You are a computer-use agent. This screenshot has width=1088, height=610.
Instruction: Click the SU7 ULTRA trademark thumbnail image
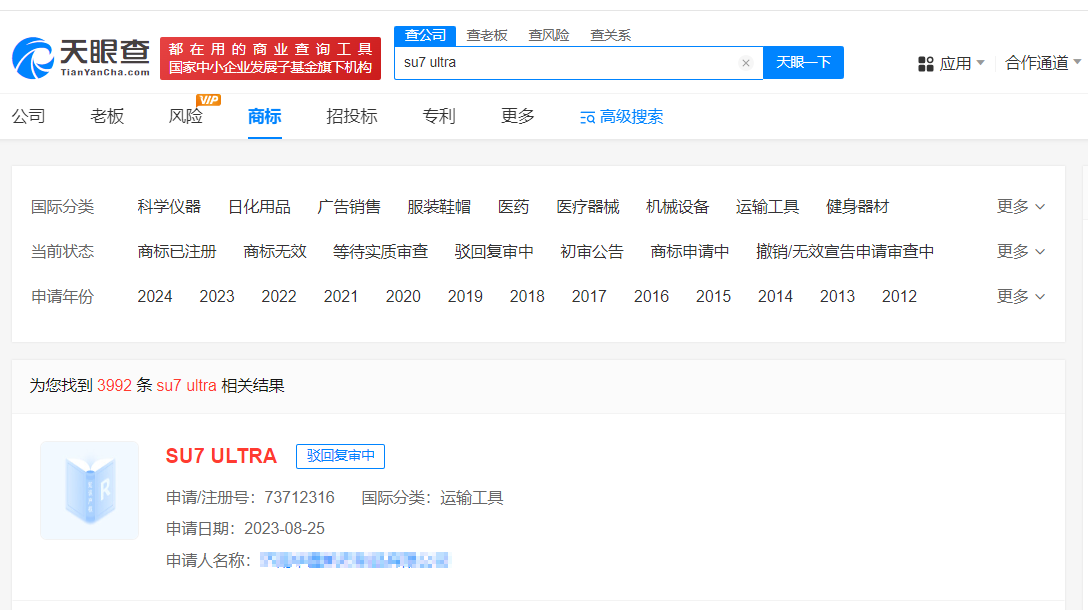(x=90, y=490)
